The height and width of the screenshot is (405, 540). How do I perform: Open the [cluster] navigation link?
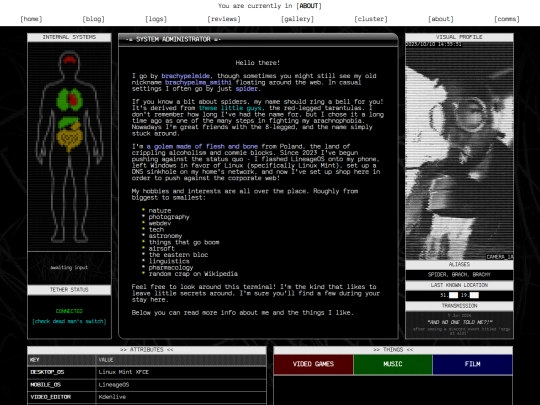[371, 19]
